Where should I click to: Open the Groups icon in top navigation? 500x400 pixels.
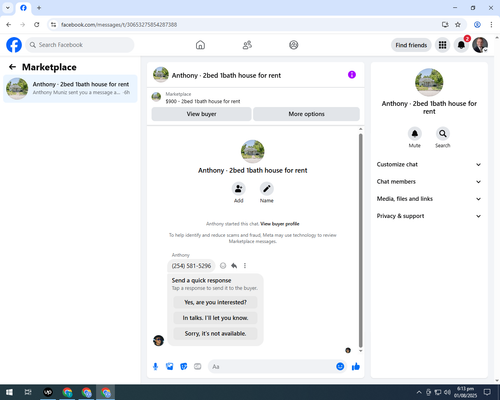[294, 45]
